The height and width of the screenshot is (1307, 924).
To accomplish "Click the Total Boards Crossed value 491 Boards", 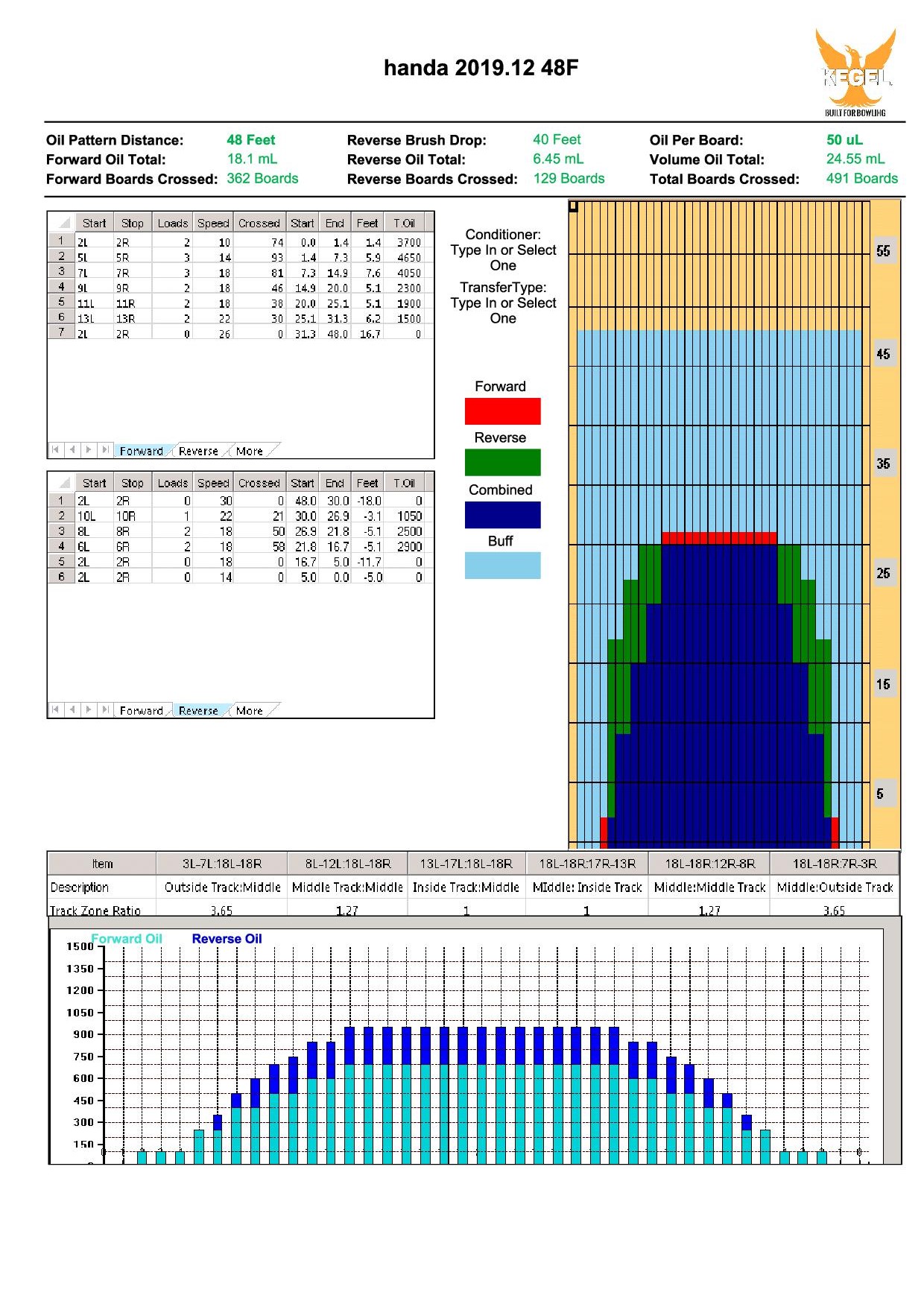I will point(862,178).
